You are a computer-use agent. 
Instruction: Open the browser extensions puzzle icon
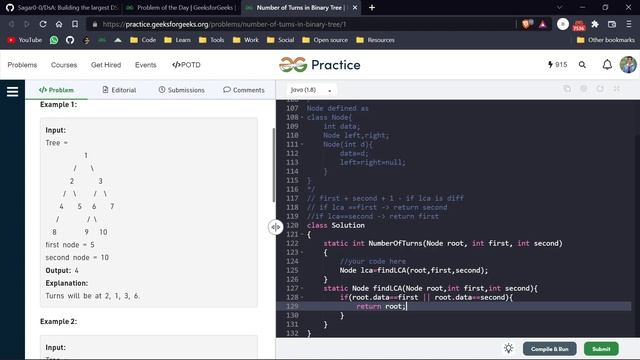pos(595,24)
